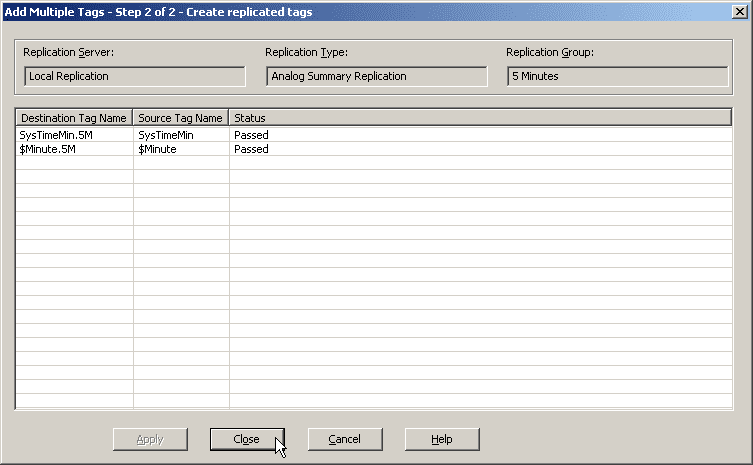
Task: Click the Cancel button
Action: point(345,439)
